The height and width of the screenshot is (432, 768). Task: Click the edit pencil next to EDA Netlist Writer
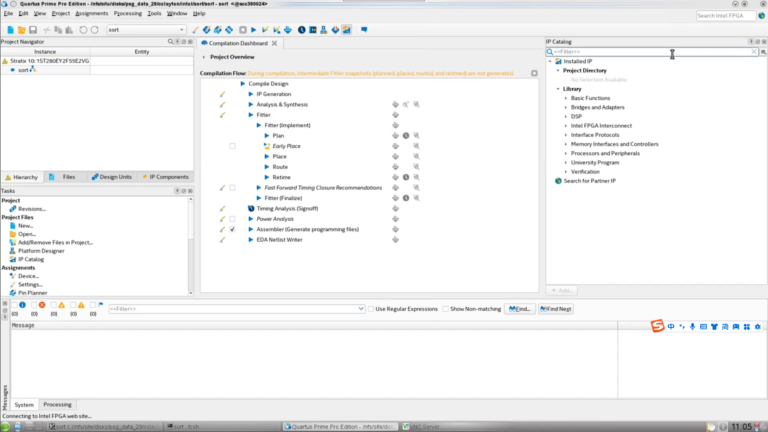coord(222,240)
